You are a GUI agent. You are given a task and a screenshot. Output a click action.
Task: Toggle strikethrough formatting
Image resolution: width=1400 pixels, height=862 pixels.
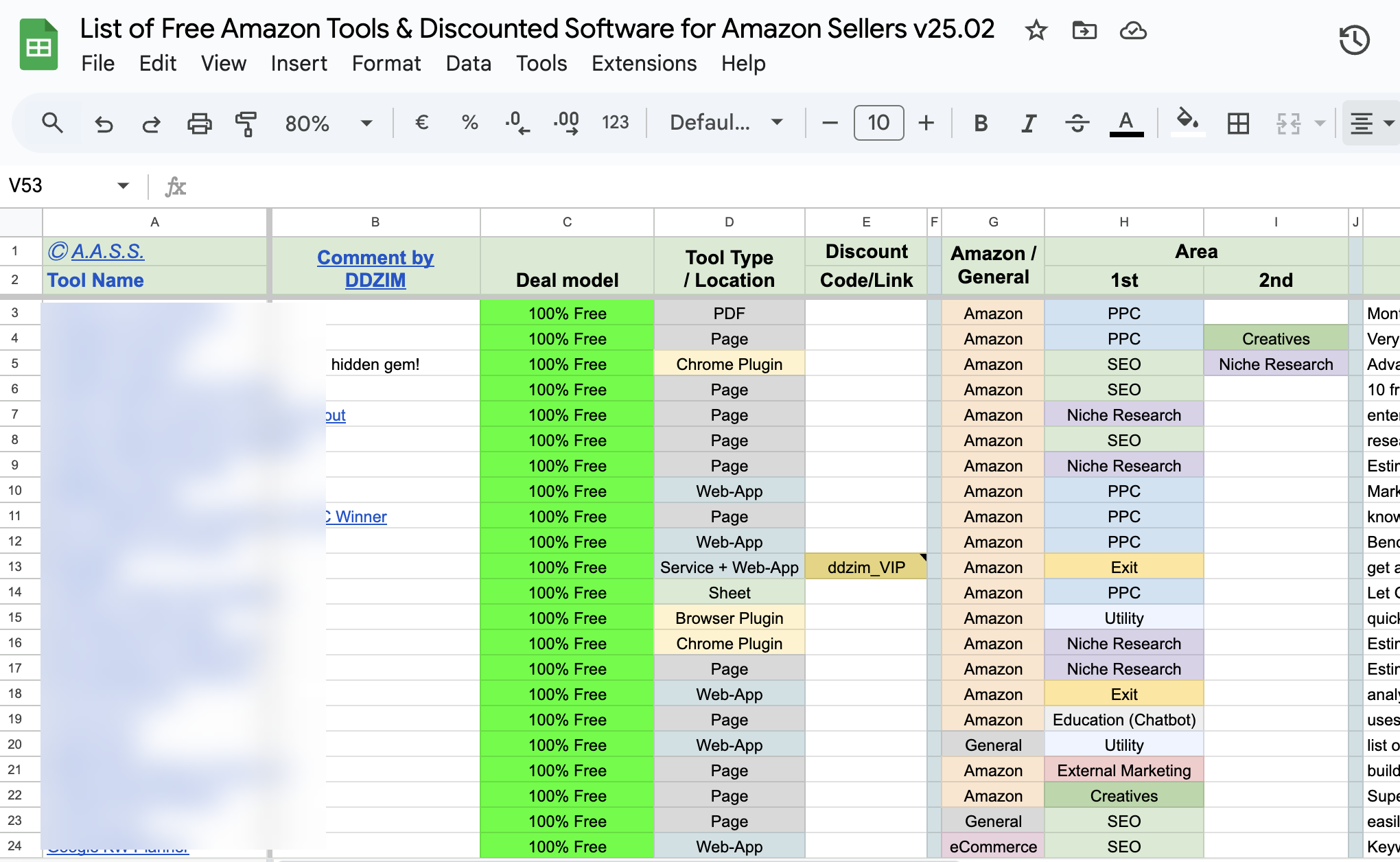1077,124
